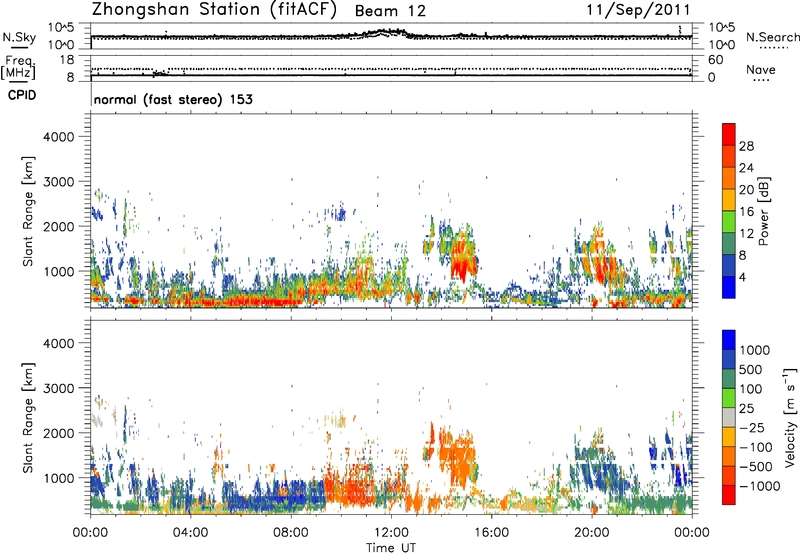
Task: Pick the teal 100–500 Velocity colorbar segment
Action: point(729,379)
